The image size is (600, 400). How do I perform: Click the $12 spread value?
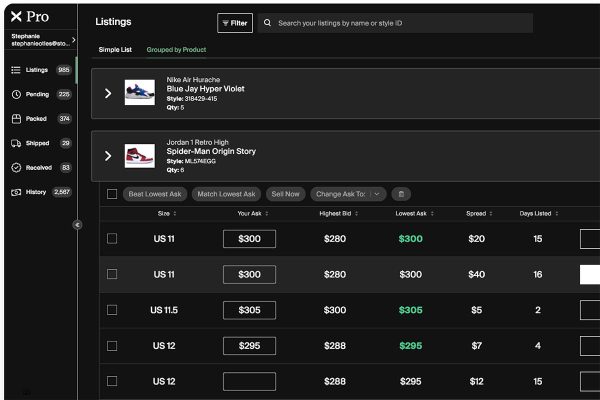tap(476, 381)
